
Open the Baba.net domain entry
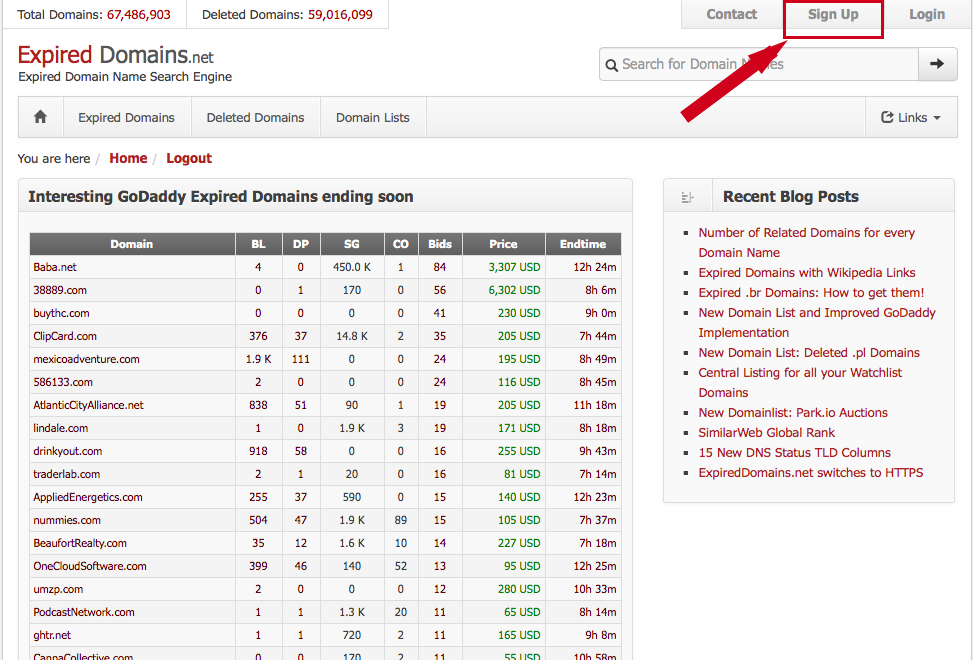55,267
